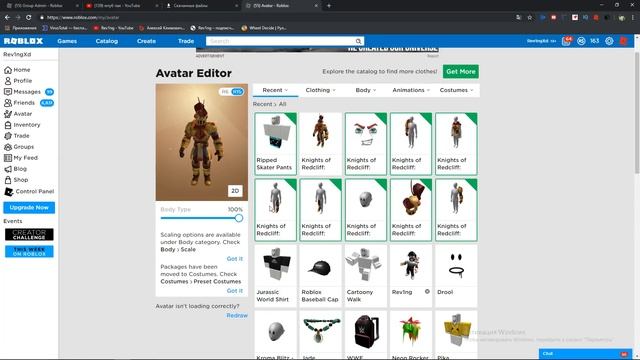Select the RevIng costume thumbnail

pyautogui.click(x=411, y=266)
